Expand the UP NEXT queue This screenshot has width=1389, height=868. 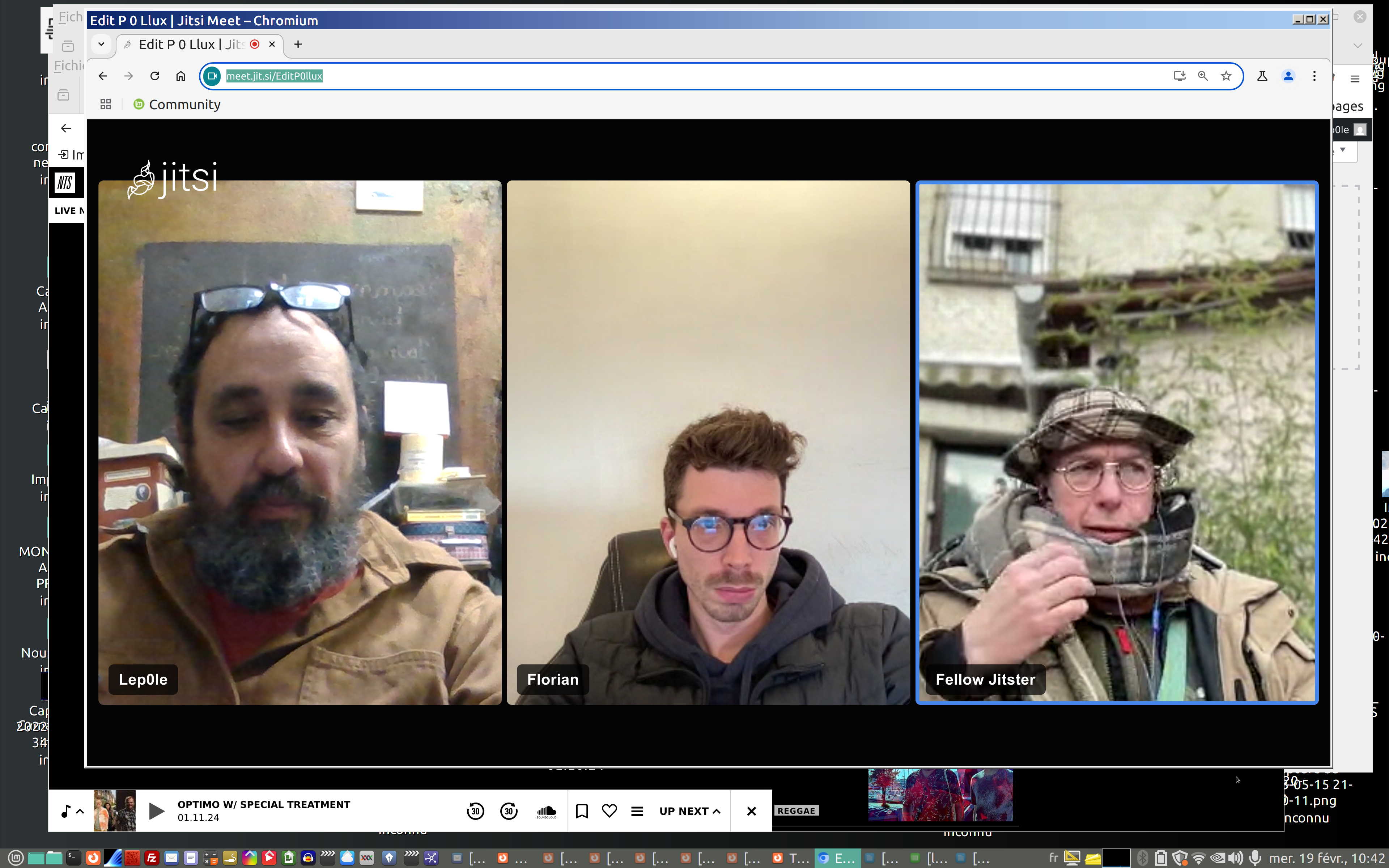click(x=689, y=810)
